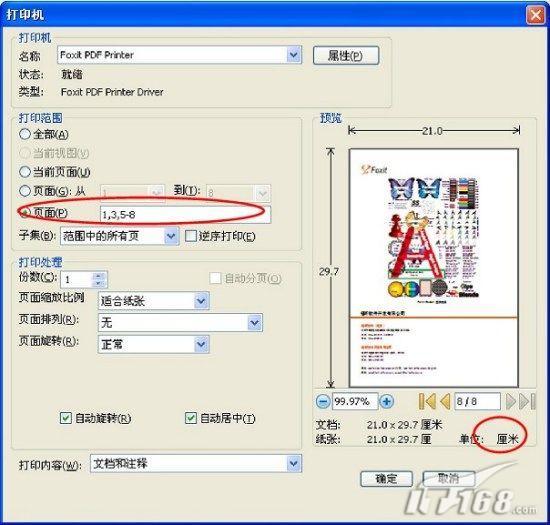Click the document preview thumbnail

tap(434, 268)
